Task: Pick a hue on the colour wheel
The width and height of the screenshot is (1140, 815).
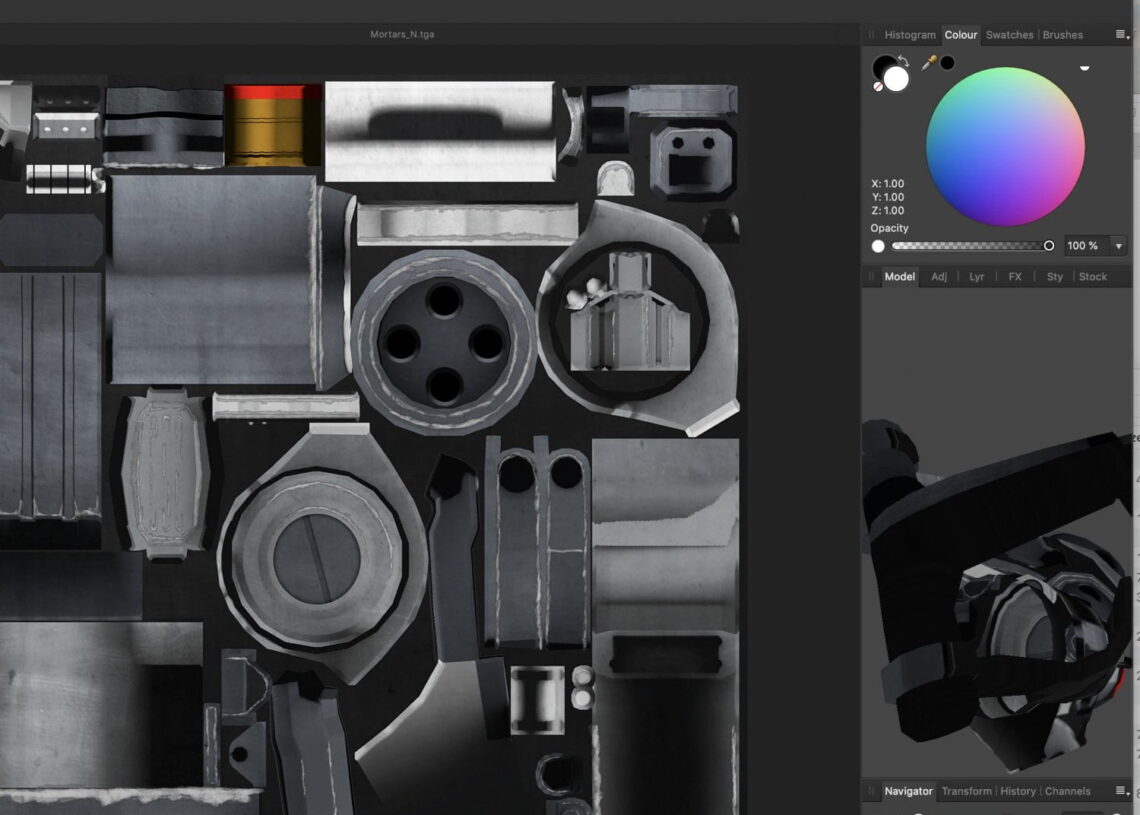Action: (x=1003, y=149)
